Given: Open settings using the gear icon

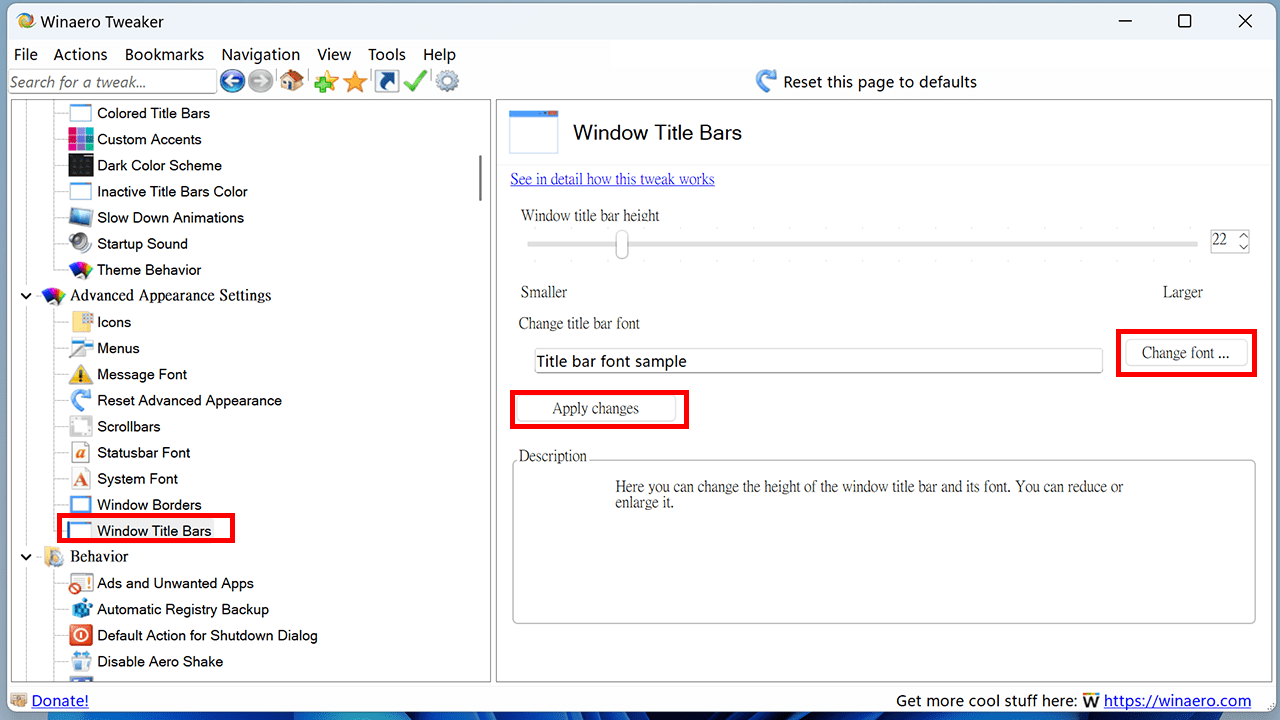Looking at the screenshot, I should pyautogui.click(x=447, y=82).
